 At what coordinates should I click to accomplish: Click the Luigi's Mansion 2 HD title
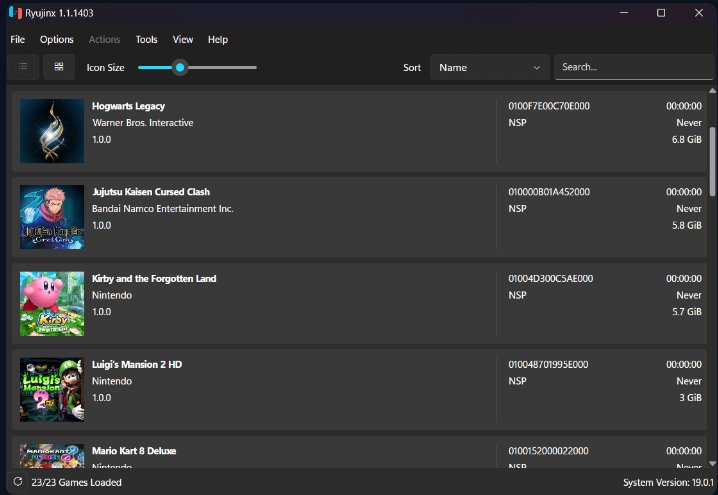[x=137, y=364]
